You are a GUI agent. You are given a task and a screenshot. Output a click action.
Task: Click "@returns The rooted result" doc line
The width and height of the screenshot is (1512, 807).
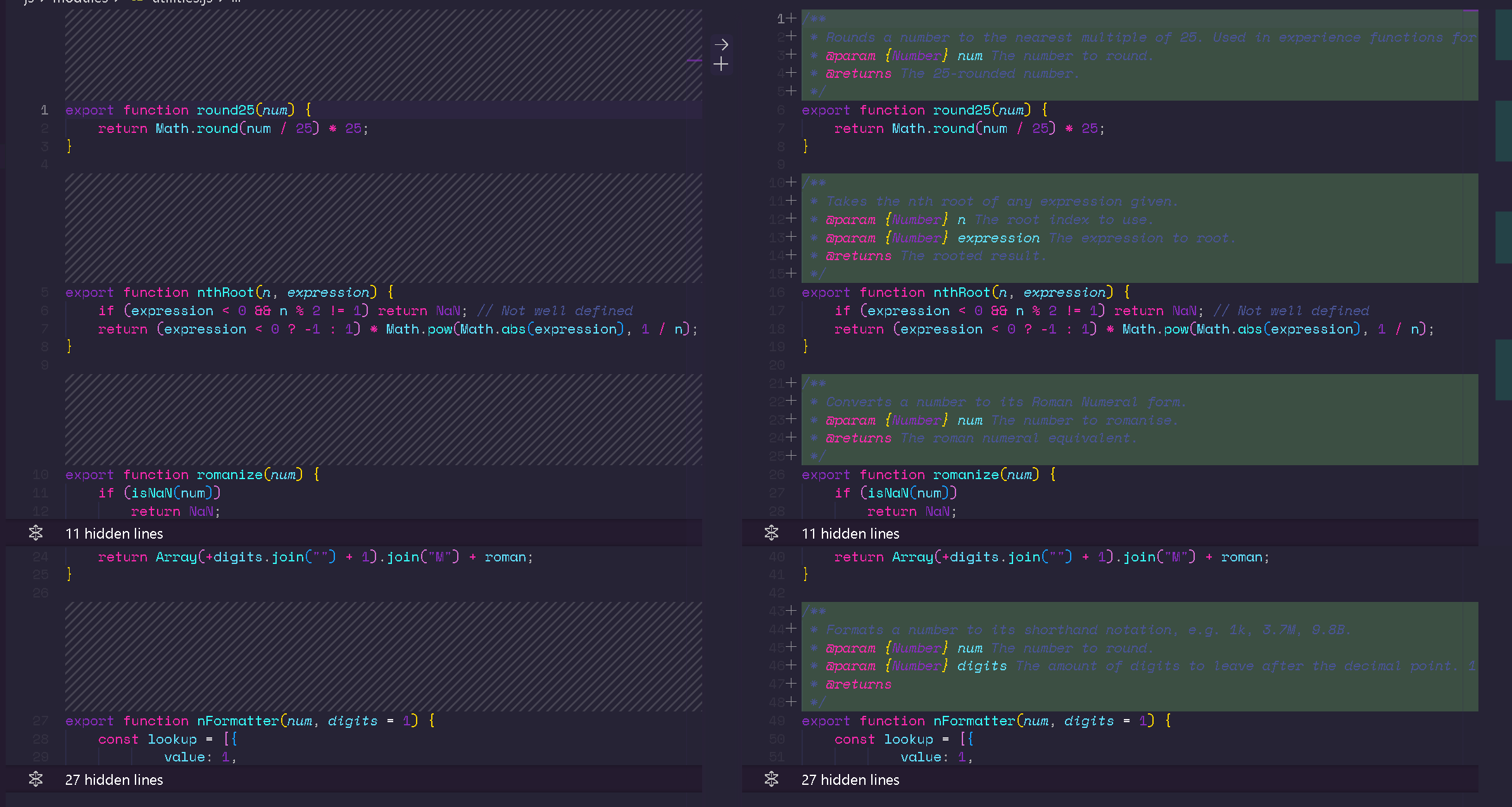point(936,256)
